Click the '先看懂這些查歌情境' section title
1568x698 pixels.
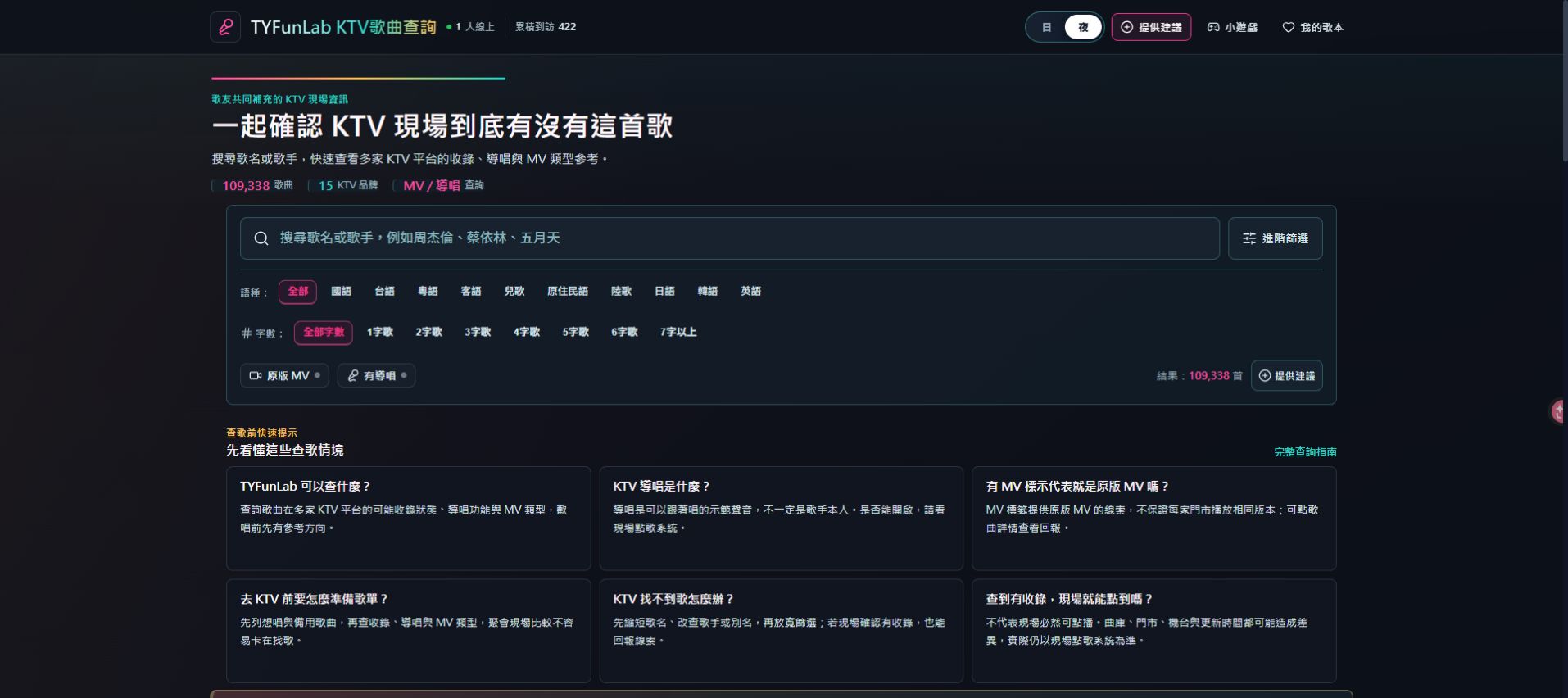click(285, 450)
